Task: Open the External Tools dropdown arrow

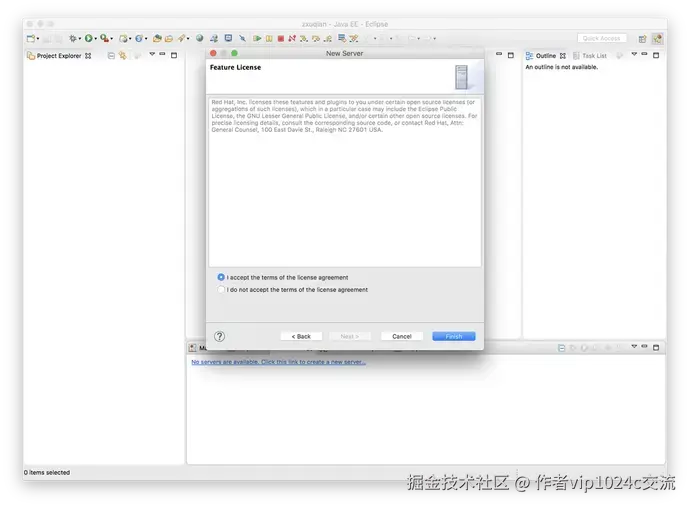Action: [111, 39]
